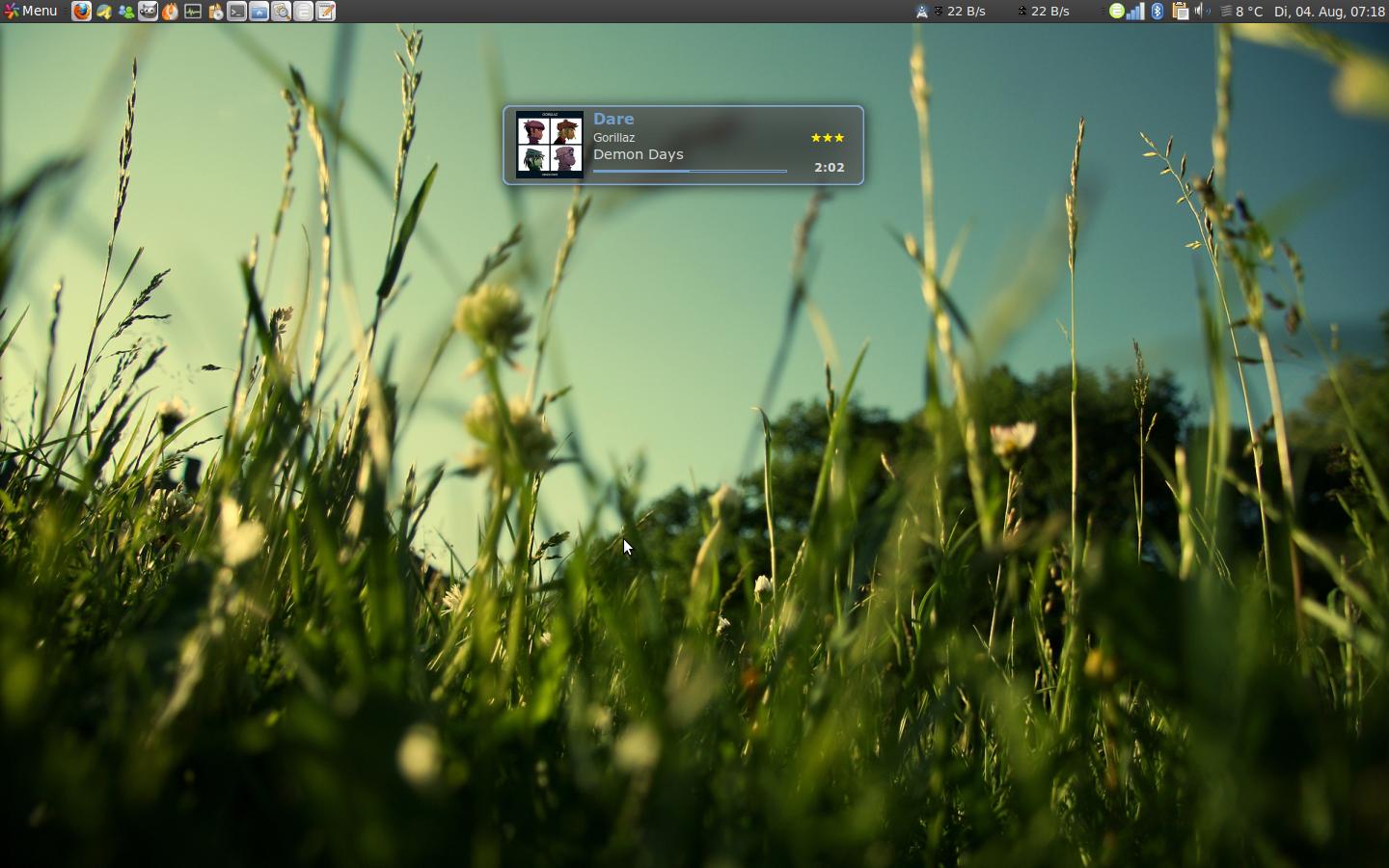Open the network signal strength tray icon

click(1135, 12)
